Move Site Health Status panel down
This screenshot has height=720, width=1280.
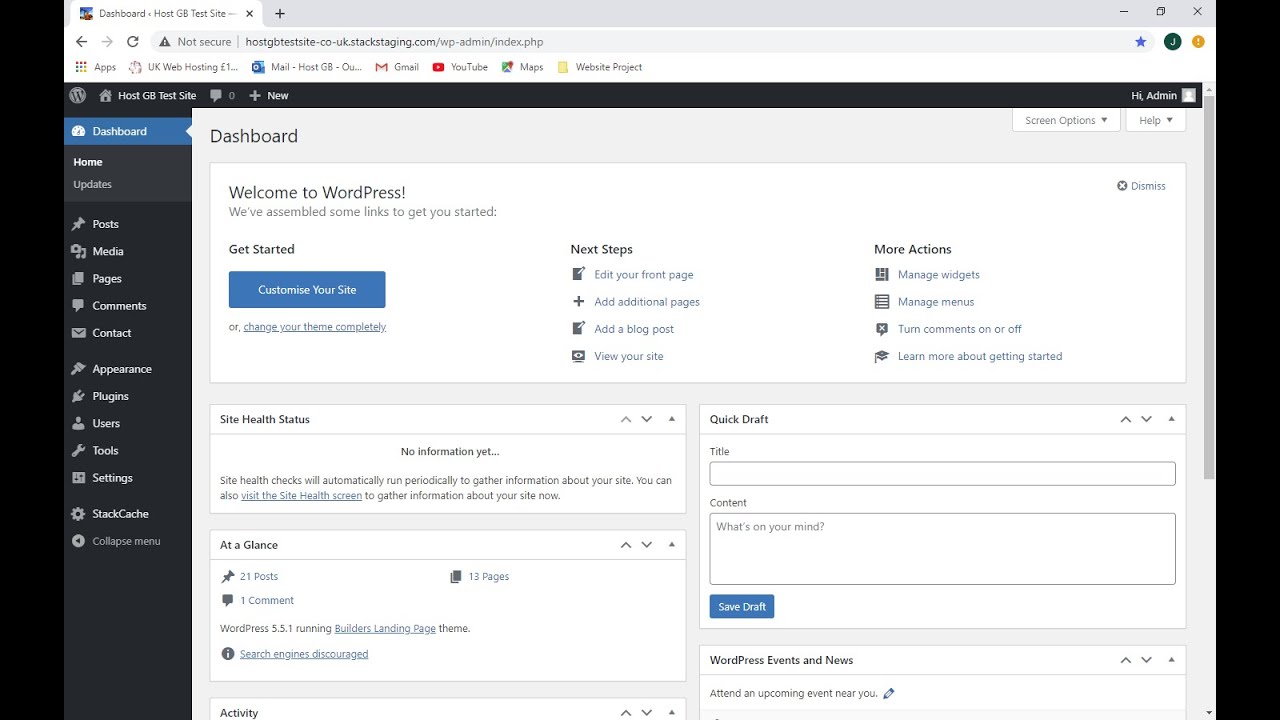click(x=647, y=419)
